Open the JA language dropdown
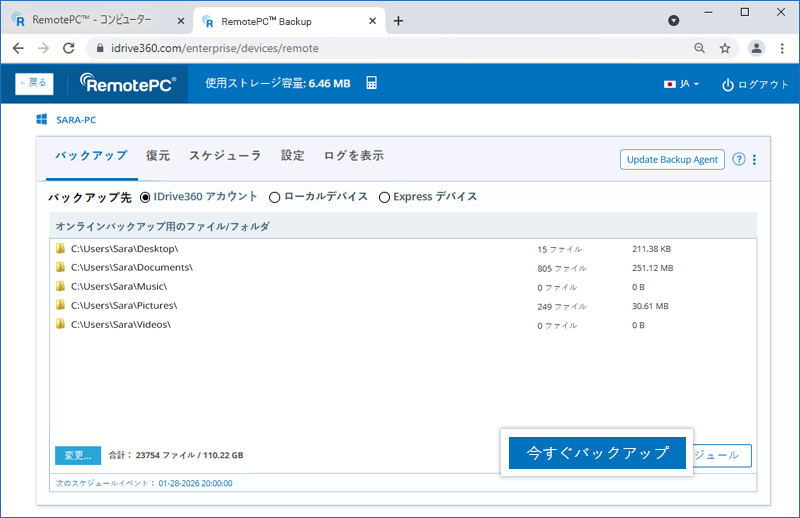The height and width of the screenshot is (518, 800). (682, 84)
